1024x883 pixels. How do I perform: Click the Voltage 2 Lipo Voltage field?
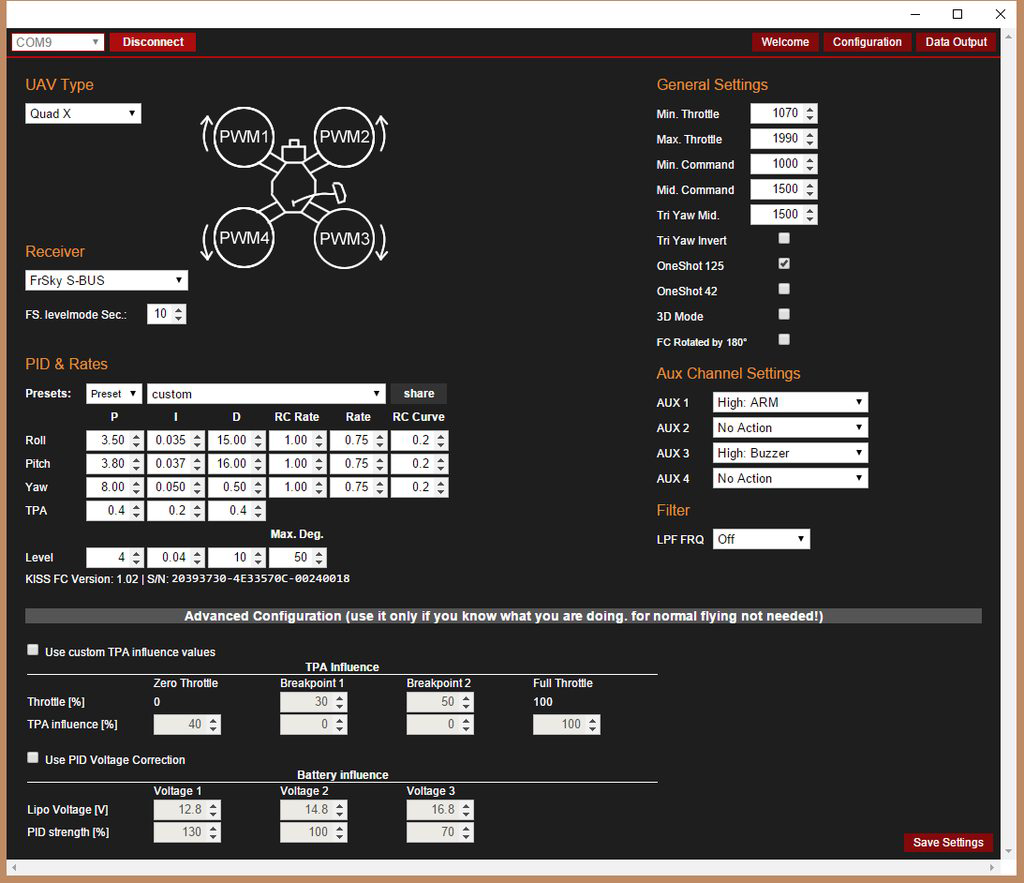(x=313, y=810)
